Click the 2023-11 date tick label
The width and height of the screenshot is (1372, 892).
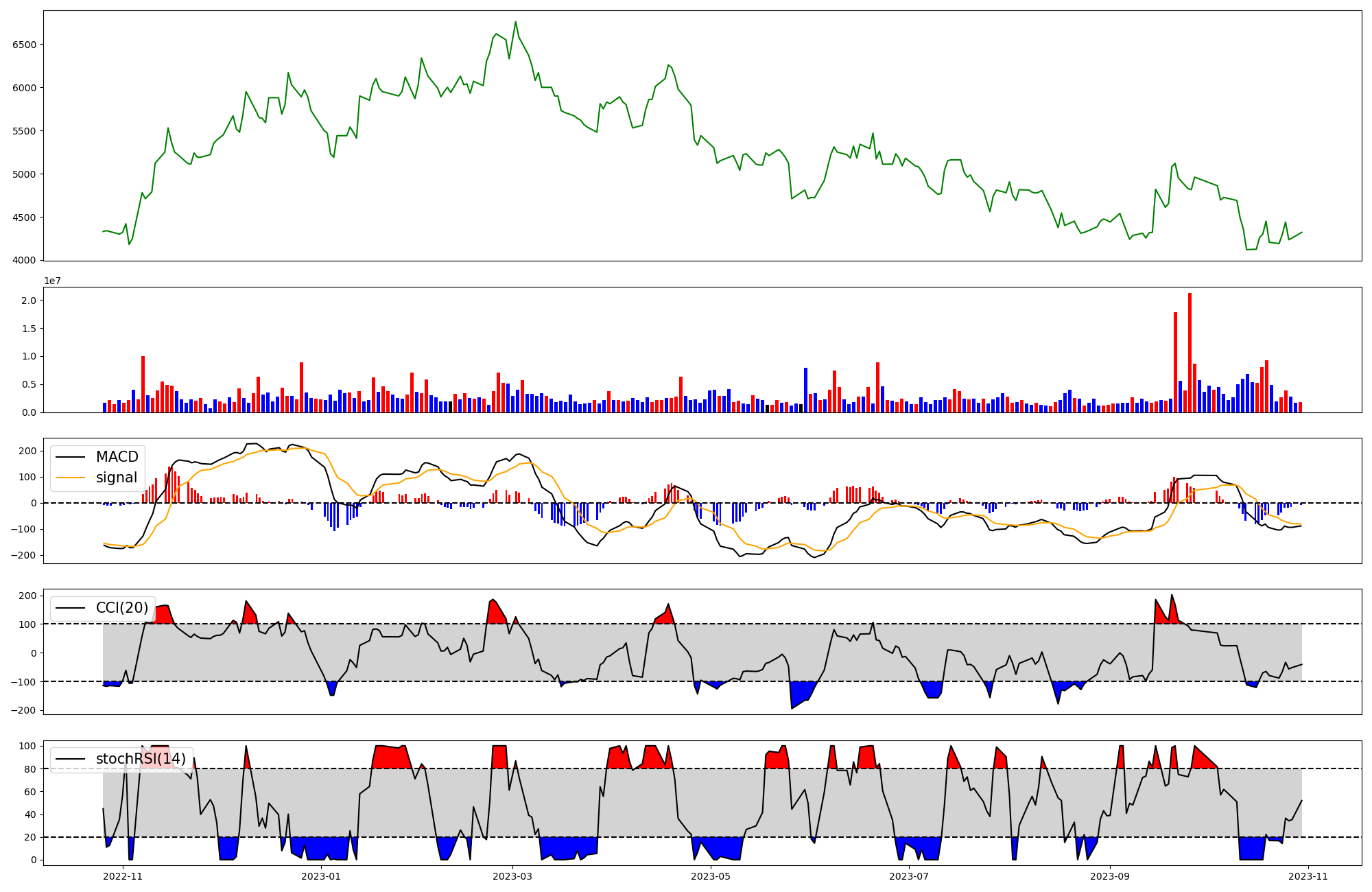click(x=1308, y=876)
